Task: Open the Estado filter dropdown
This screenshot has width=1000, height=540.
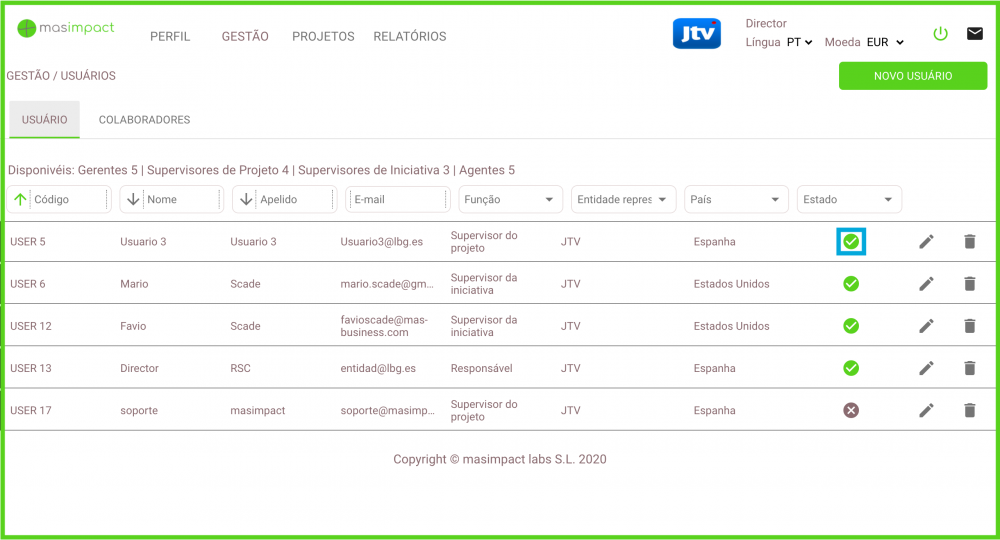Action: [x=849, y=200]
